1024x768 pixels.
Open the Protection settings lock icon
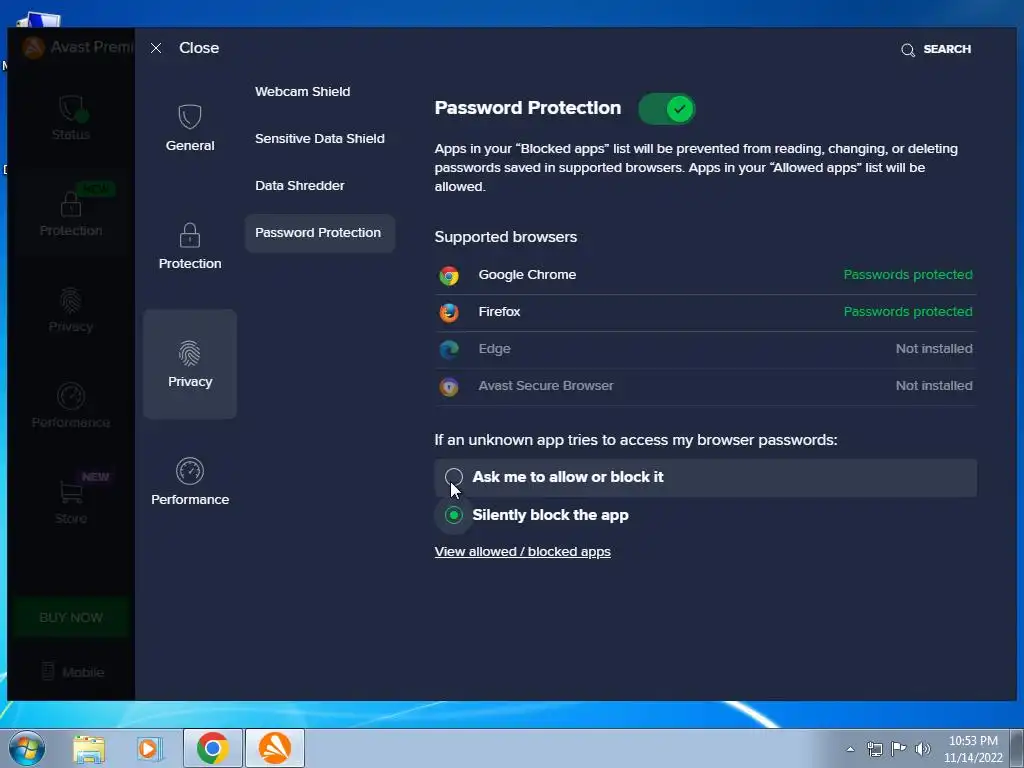189,235
